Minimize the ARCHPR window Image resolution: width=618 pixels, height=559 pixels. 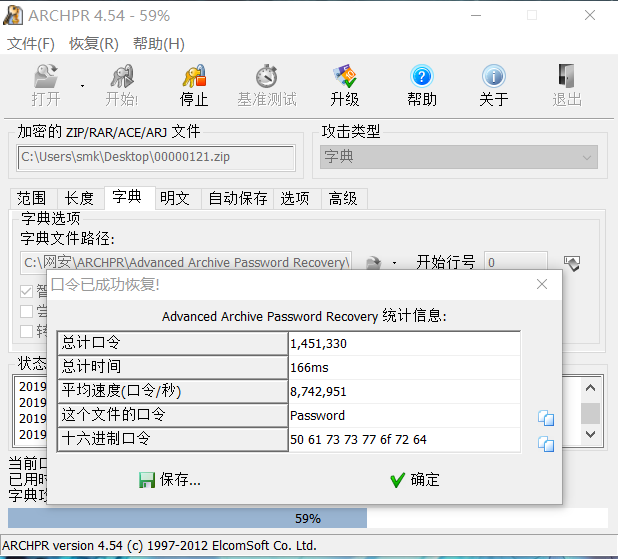(476, 15)
